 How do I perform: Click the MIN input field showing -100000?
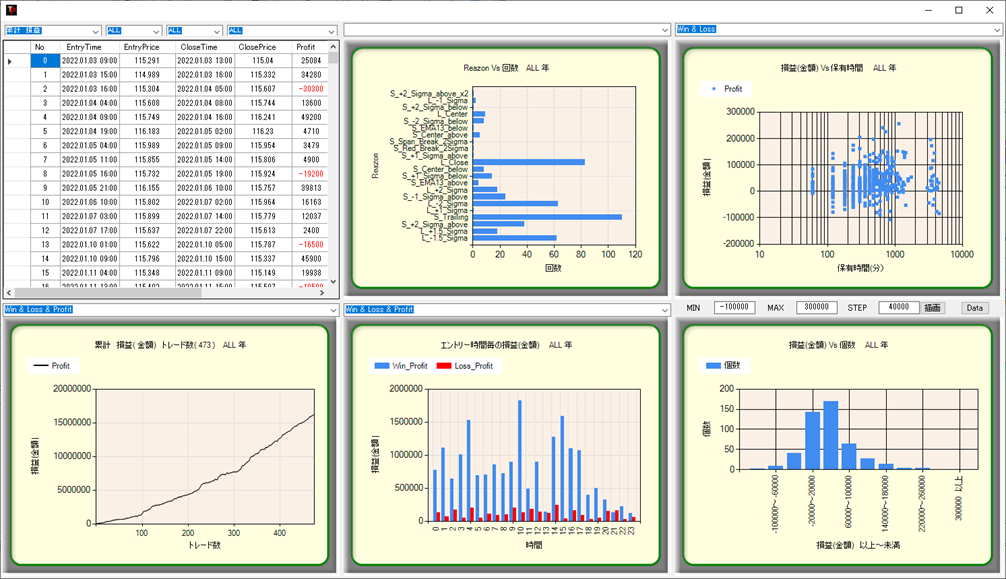(734, 308)
